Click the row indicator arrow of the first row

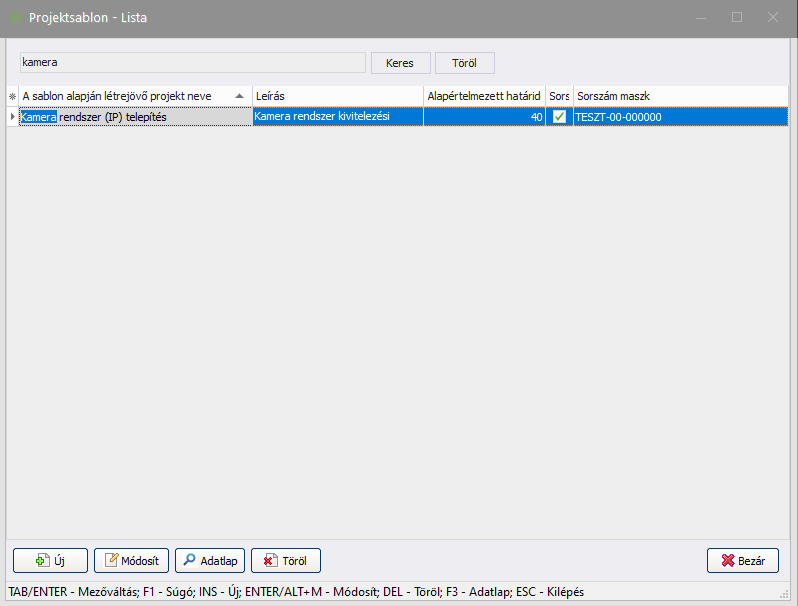12,117
